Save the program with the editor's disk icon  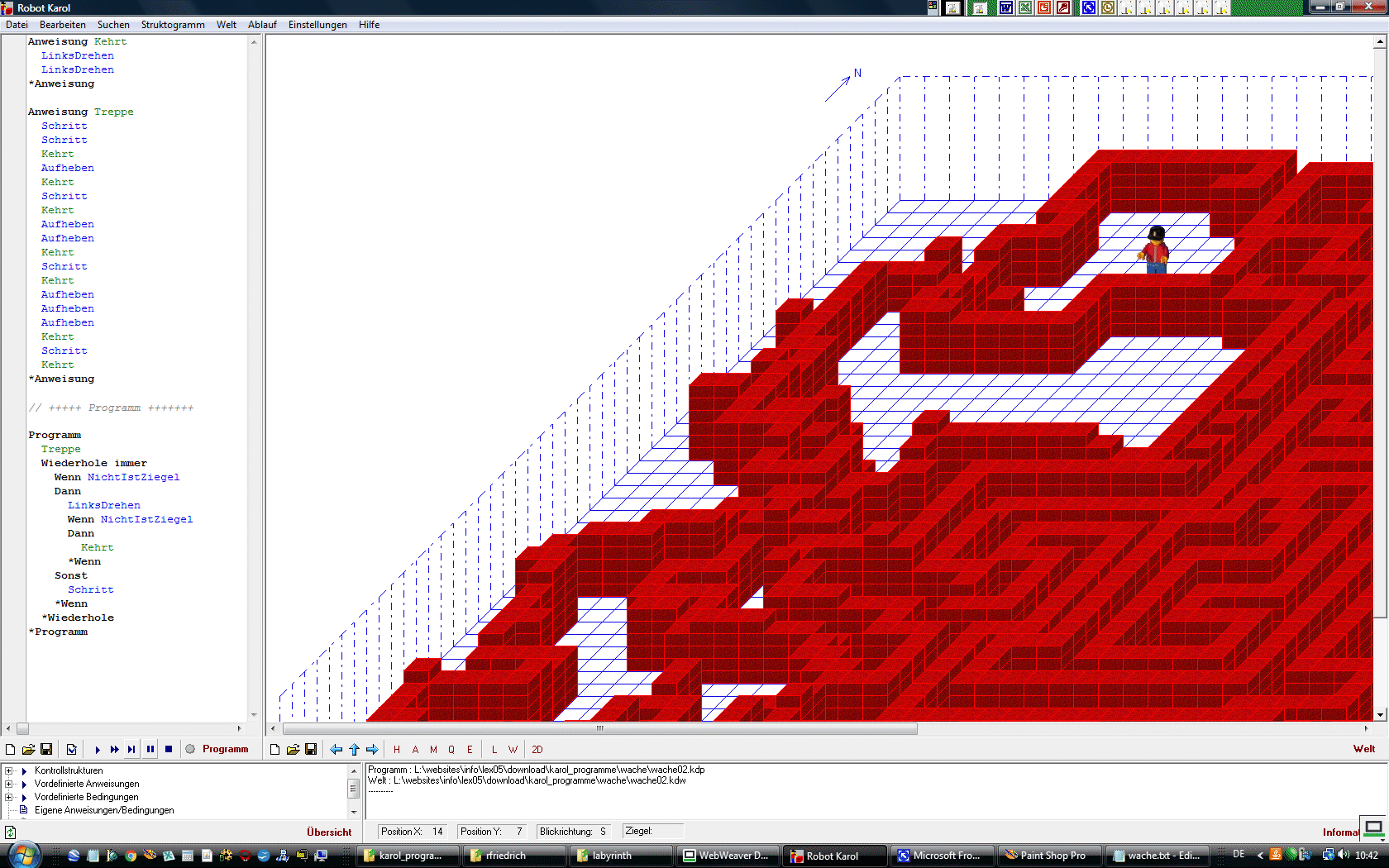[46, 750]
